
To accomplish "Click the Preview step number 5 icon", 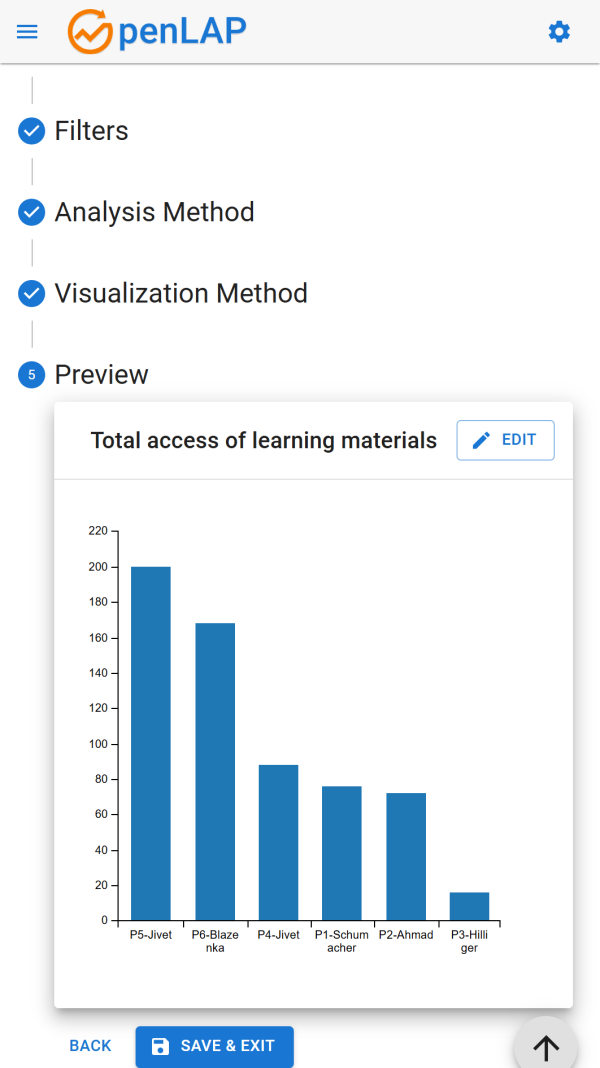I will pos(32,375).
